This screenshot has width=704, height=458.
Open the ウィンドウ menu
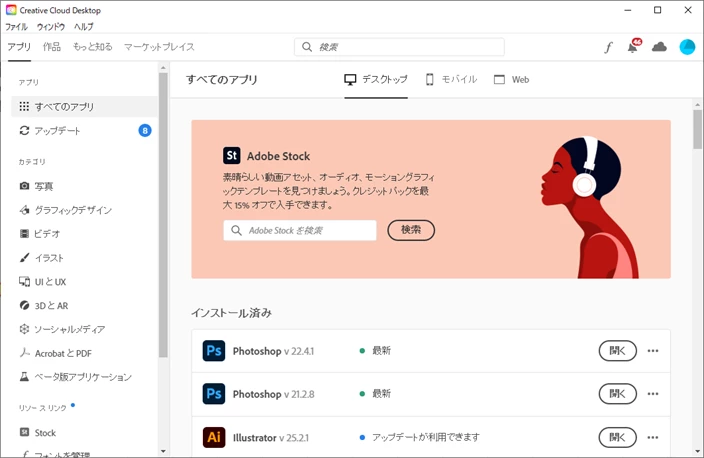[x=51, y=27]
